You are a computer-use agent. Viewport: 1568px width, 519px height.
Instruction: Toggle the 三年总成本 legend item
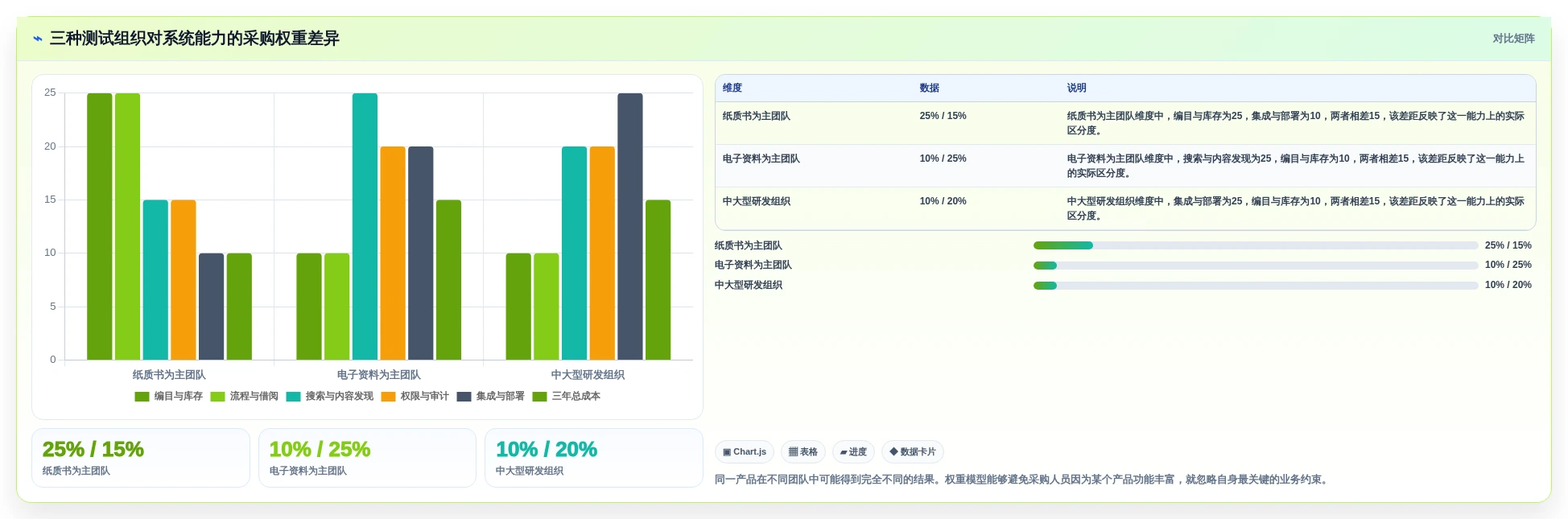click(x=566, y=397)
